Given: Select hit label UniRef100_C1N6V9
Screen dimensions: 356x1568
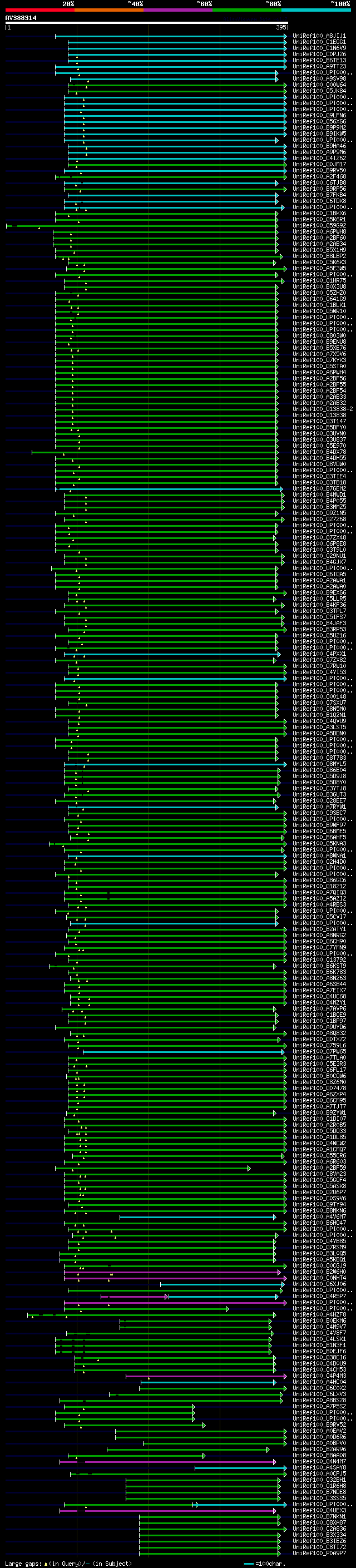Looking at the screenshot, I should 319,48.
